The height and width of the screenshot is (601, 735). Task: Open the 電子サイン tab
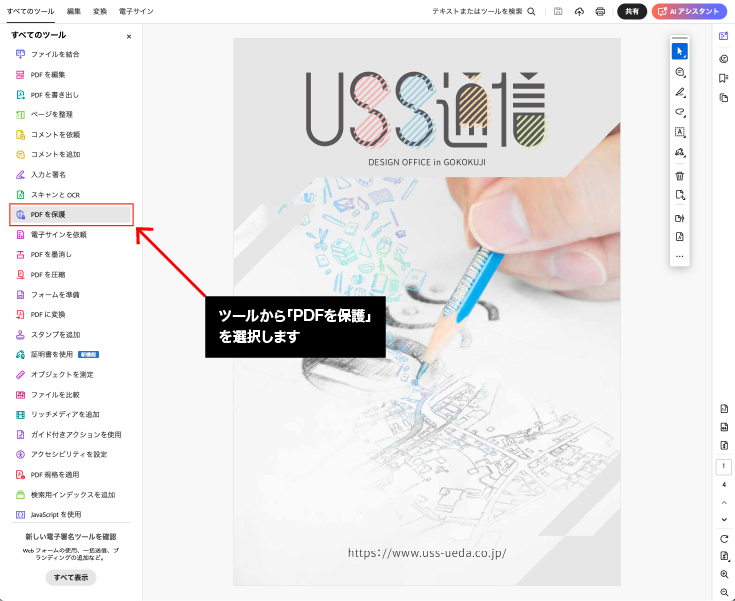tap(136, 11)
